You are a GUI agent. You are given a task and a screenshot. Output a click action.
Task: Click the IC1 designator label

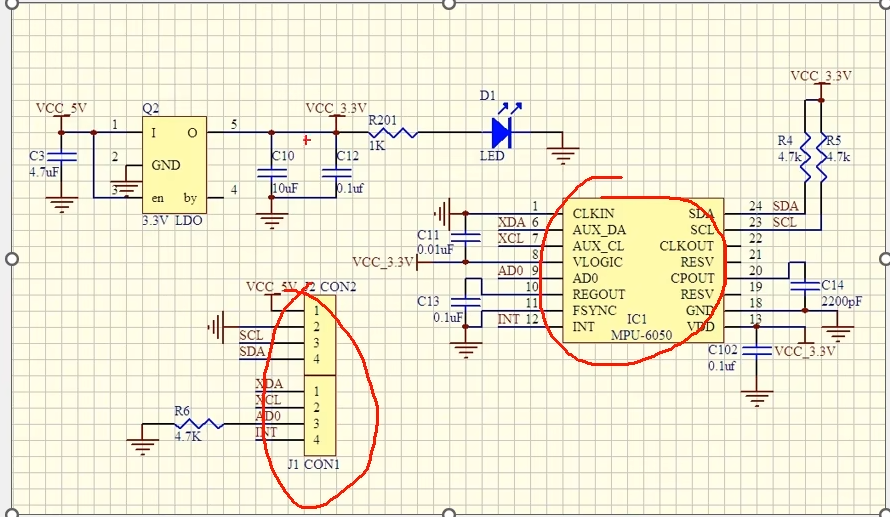point(637,320)
